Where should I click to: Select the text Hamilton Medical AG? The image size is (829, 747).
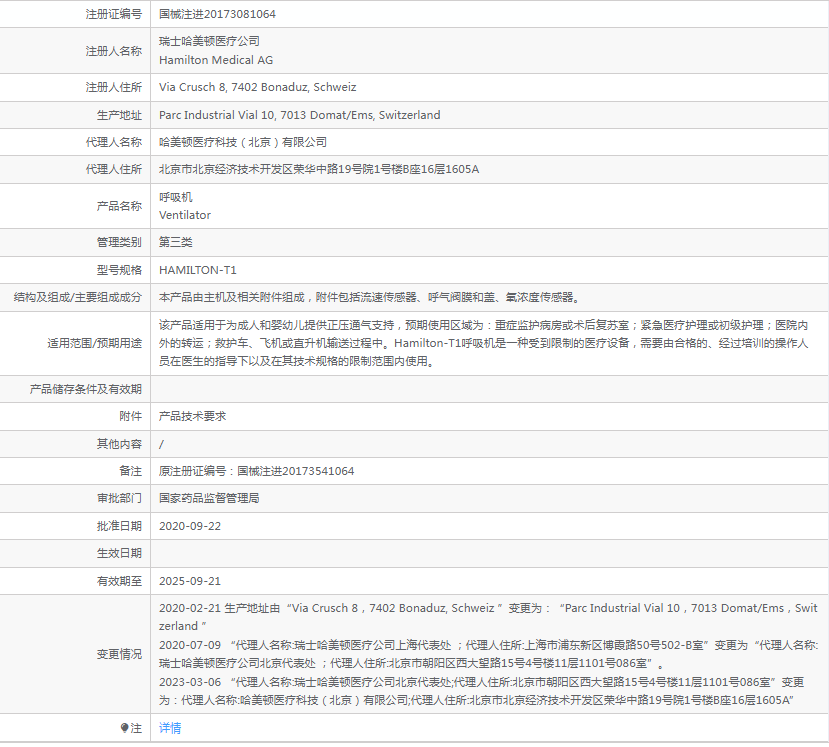216,60
